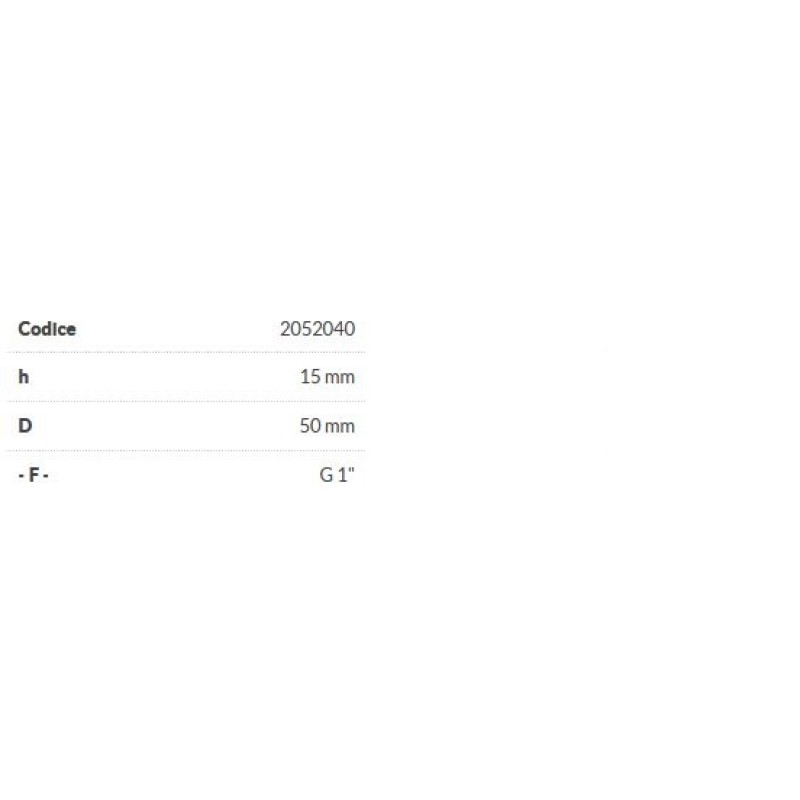Screen dimensions: 800x800
Task: Click the - F - thread label
Action: coord(34,475)
